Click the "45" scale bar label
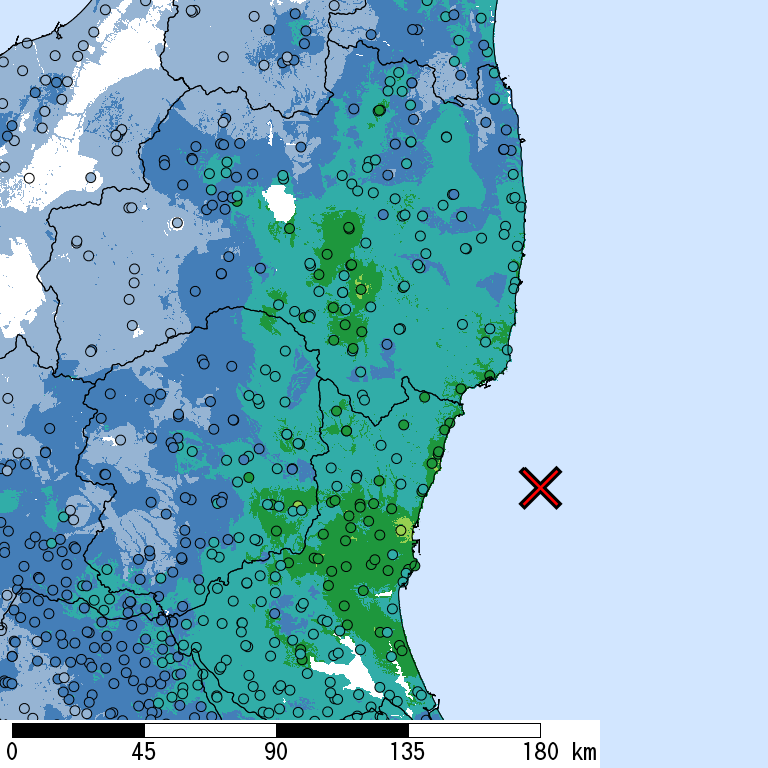768x768 pixels. [144, 752]
